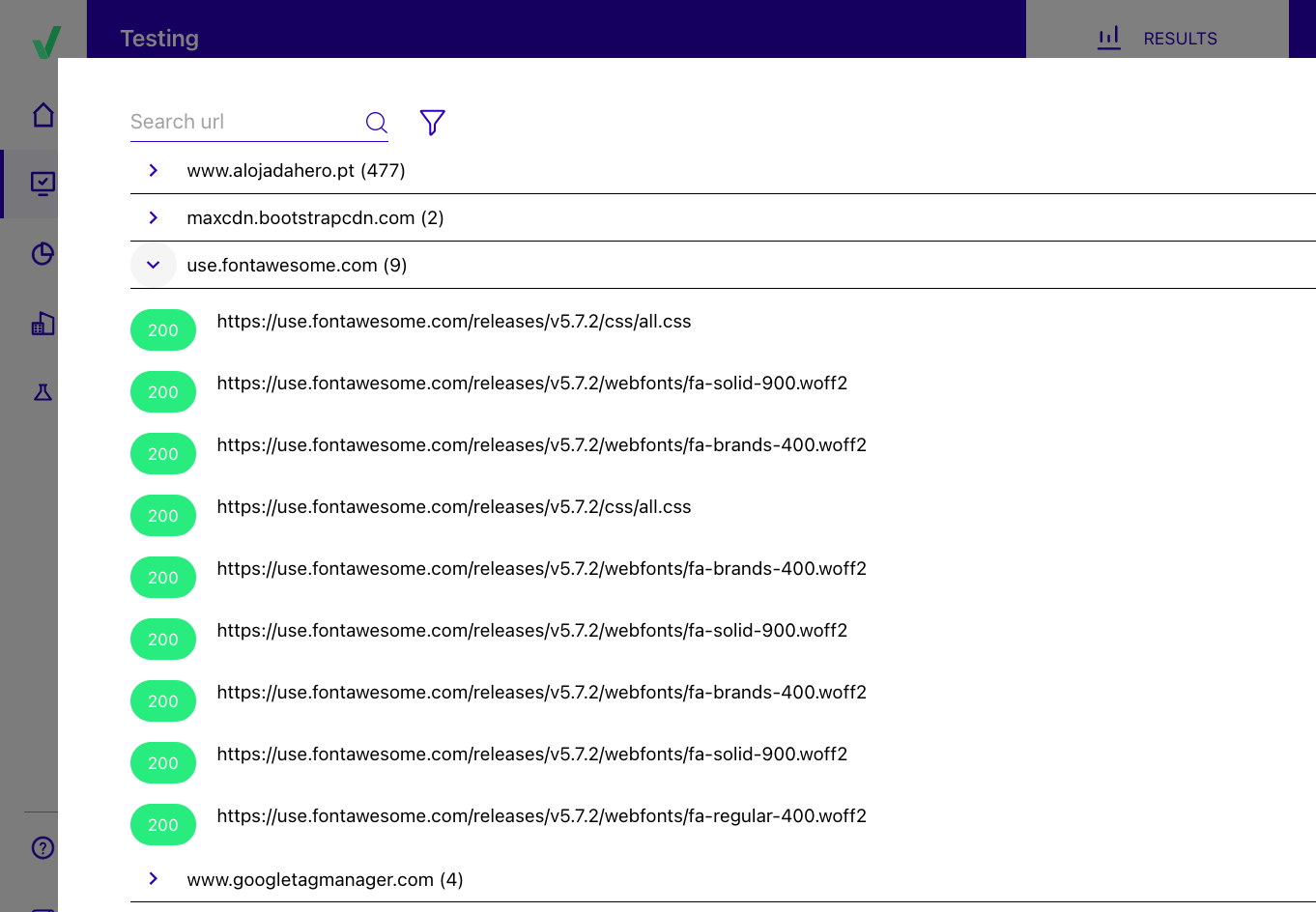
Task: Open the help question mark icon
Action: [x=43, y=847]
